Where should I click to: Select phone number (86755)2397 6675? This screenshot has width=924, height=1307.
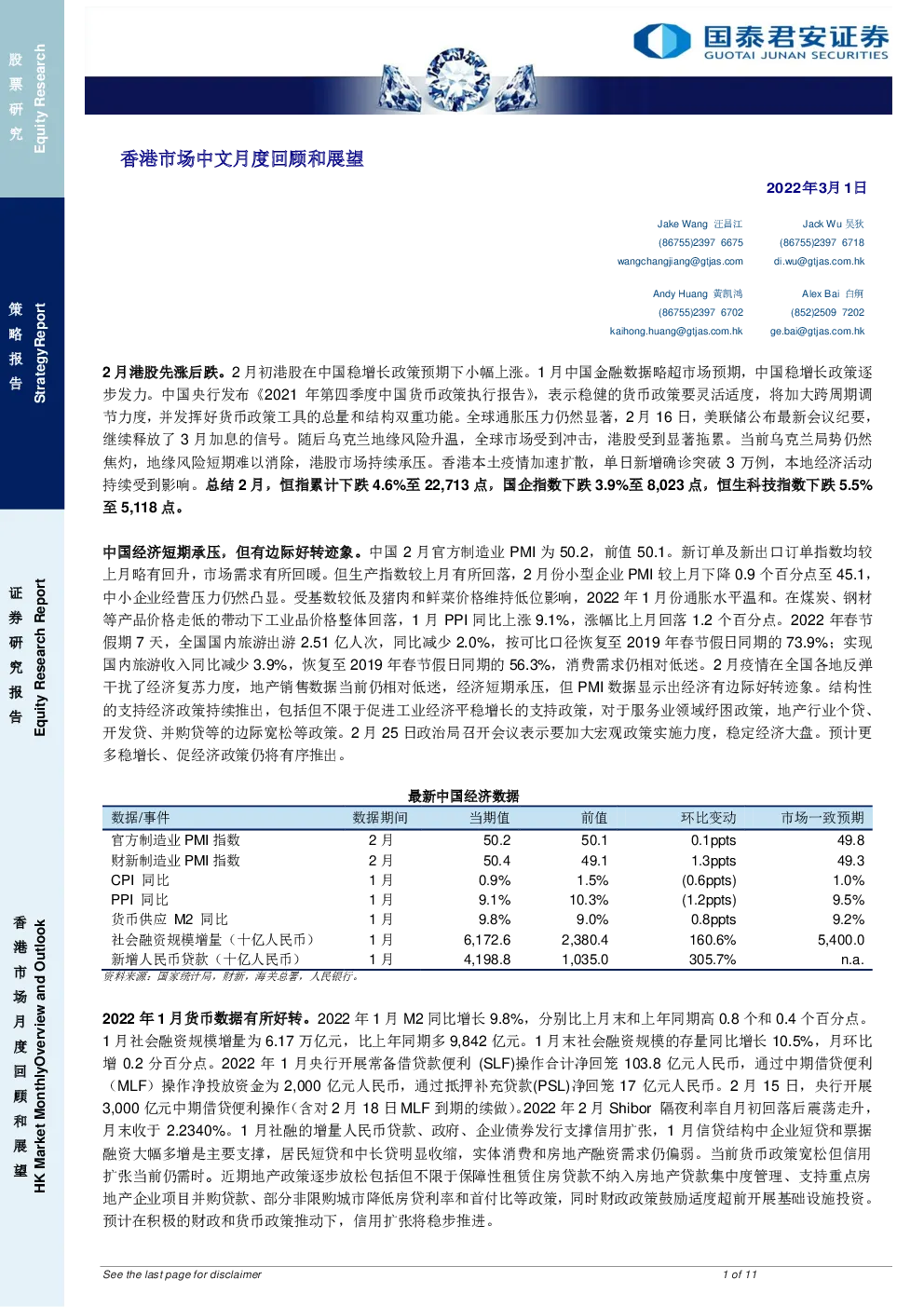700,243
